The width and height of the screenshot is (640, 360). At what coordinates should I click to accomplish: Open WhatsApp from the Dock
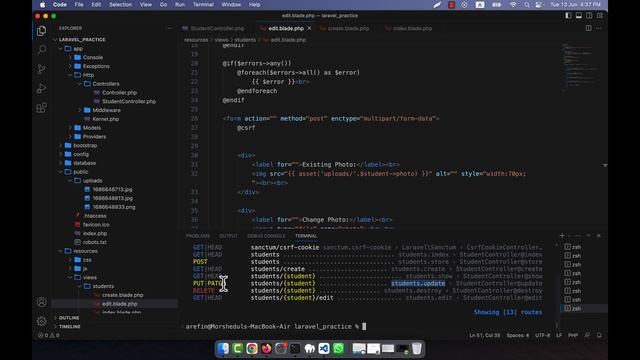[x=338, y=349]
